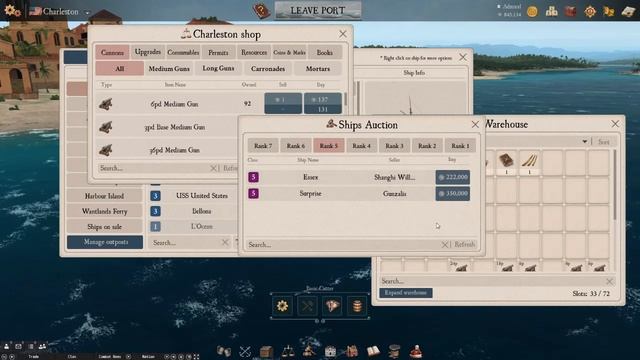Open the binoculars icon in bottom toolbar
640x360 pixels.
(224, 351)
